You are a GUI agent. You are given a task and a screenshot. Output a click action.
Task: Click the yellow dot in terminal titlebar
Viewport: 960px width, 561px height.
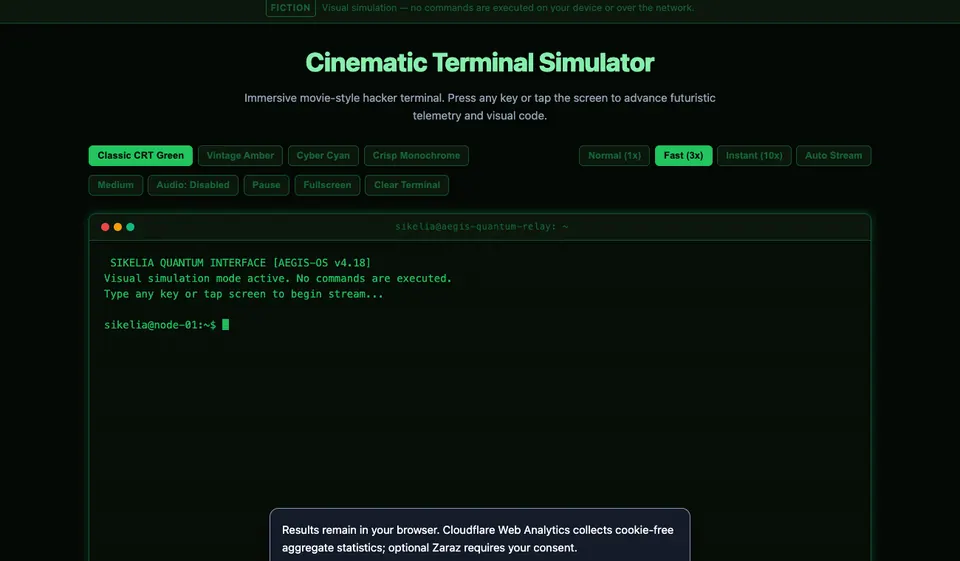pos(118,227)
